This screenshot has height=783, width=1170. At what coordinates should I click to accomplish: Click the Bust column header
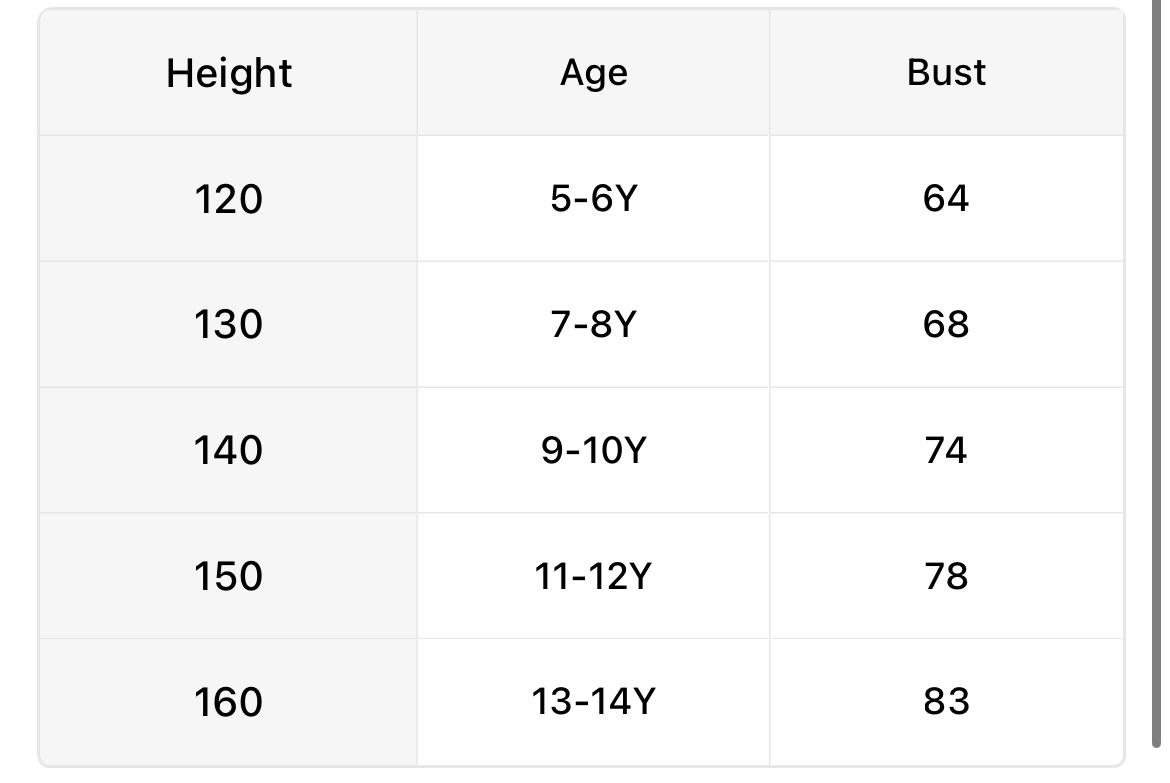[x=946, y=73]
